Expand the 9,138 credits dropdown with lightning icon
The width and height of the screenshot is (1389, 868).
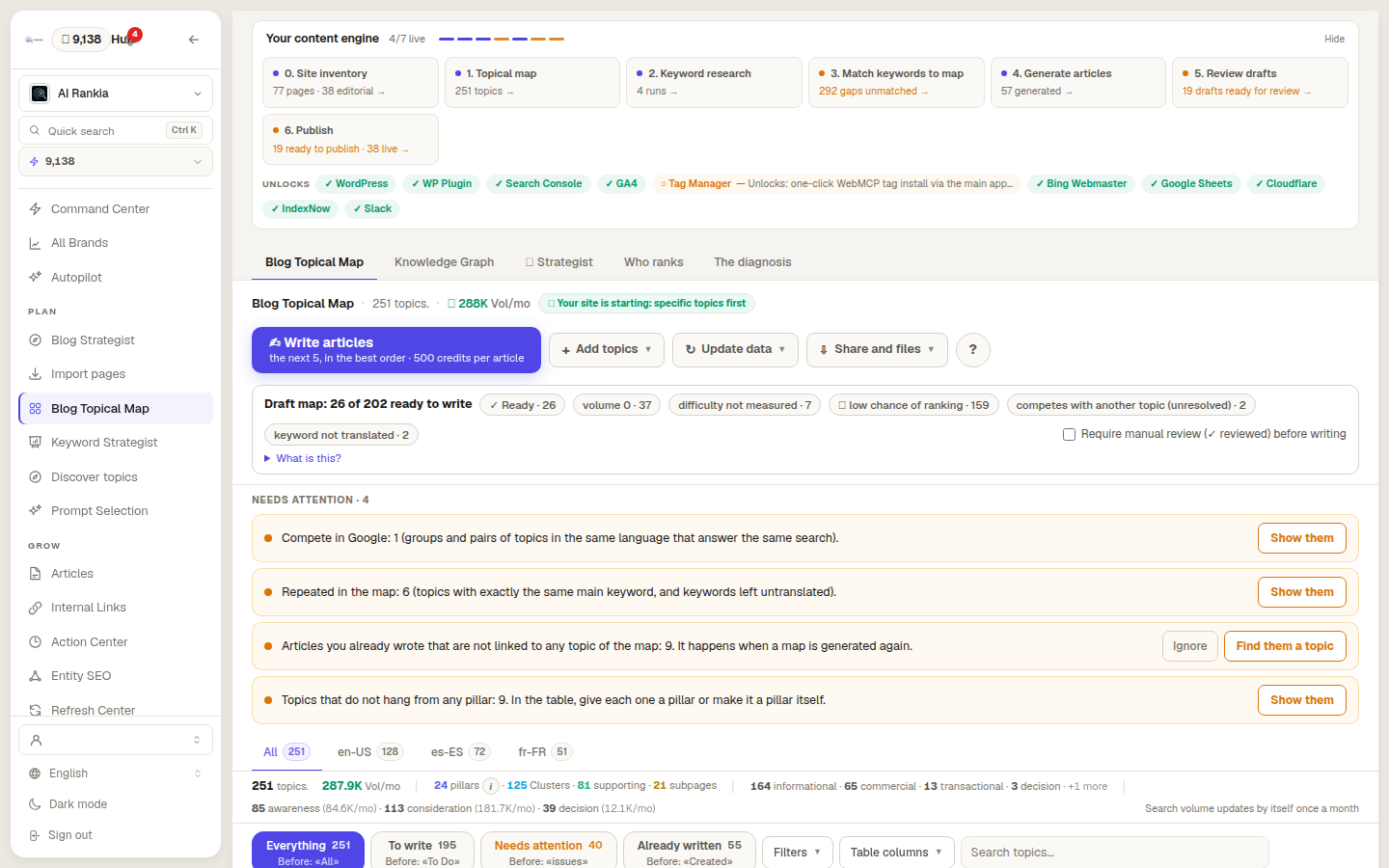(x=116, y=162)
